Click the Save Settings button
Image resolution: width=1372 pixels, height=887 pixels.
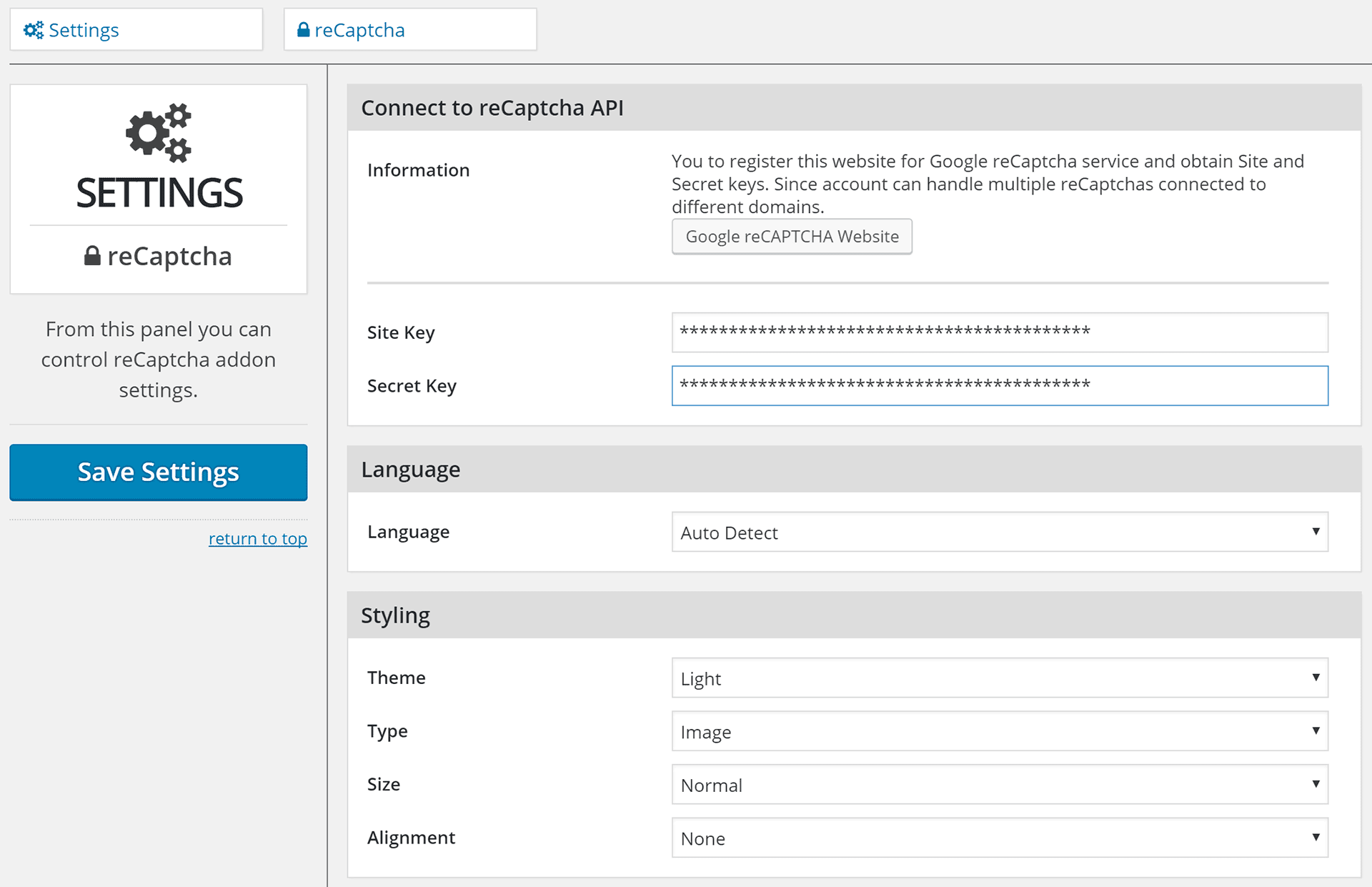[x=159, y=472]
